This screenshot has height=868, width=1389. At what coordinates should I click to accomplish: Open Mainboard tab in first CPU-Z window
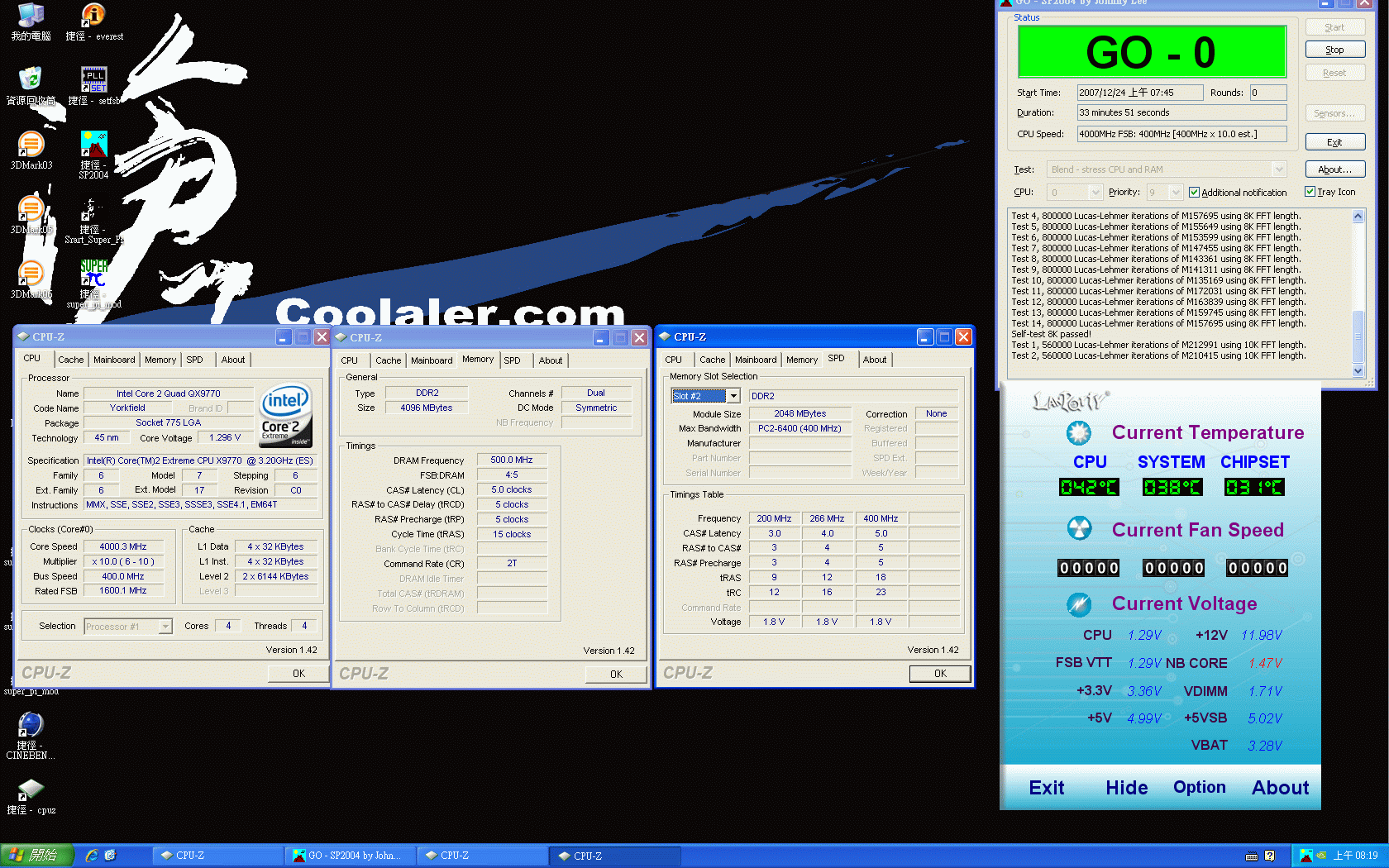[114, 360]
